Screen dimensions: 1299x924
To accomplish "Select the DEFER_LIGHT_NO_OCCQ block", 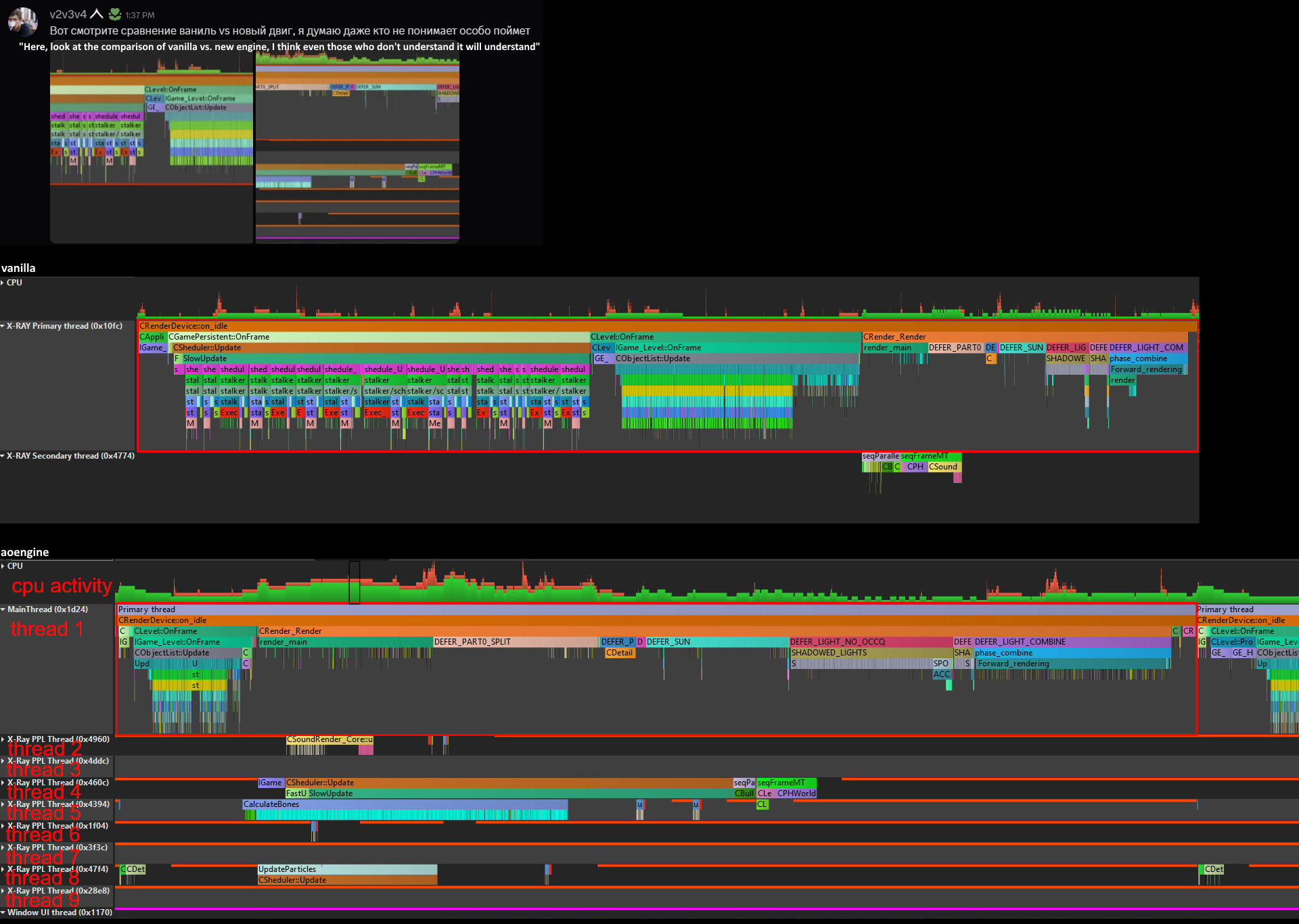I will pos(870,642).
